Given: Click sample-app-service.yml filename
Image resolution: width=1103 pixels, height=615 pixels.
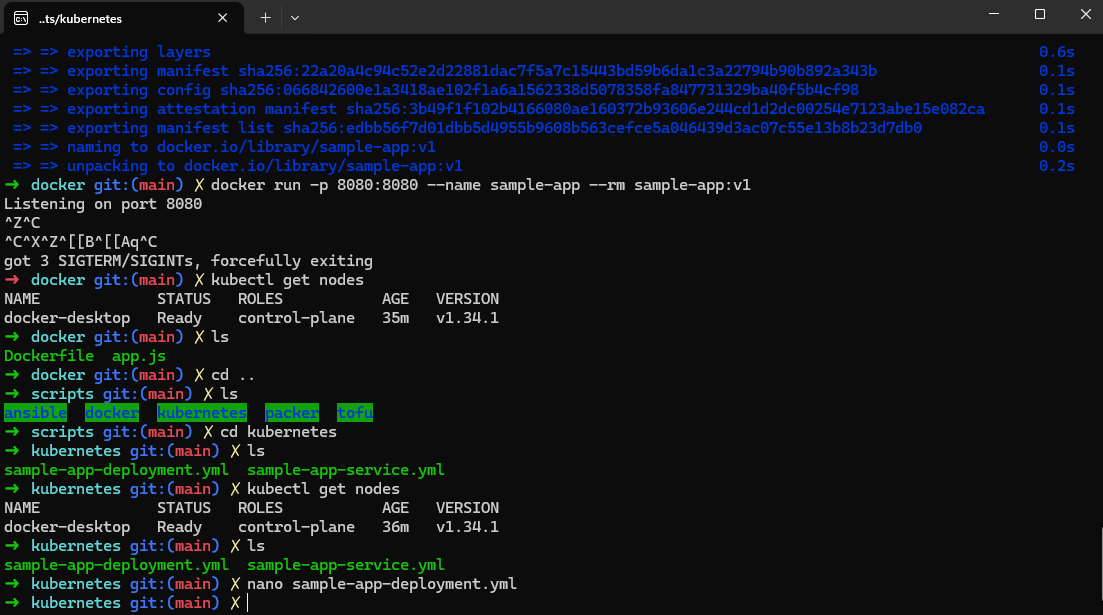Looking at the screenshot, I should coord(344,564).
